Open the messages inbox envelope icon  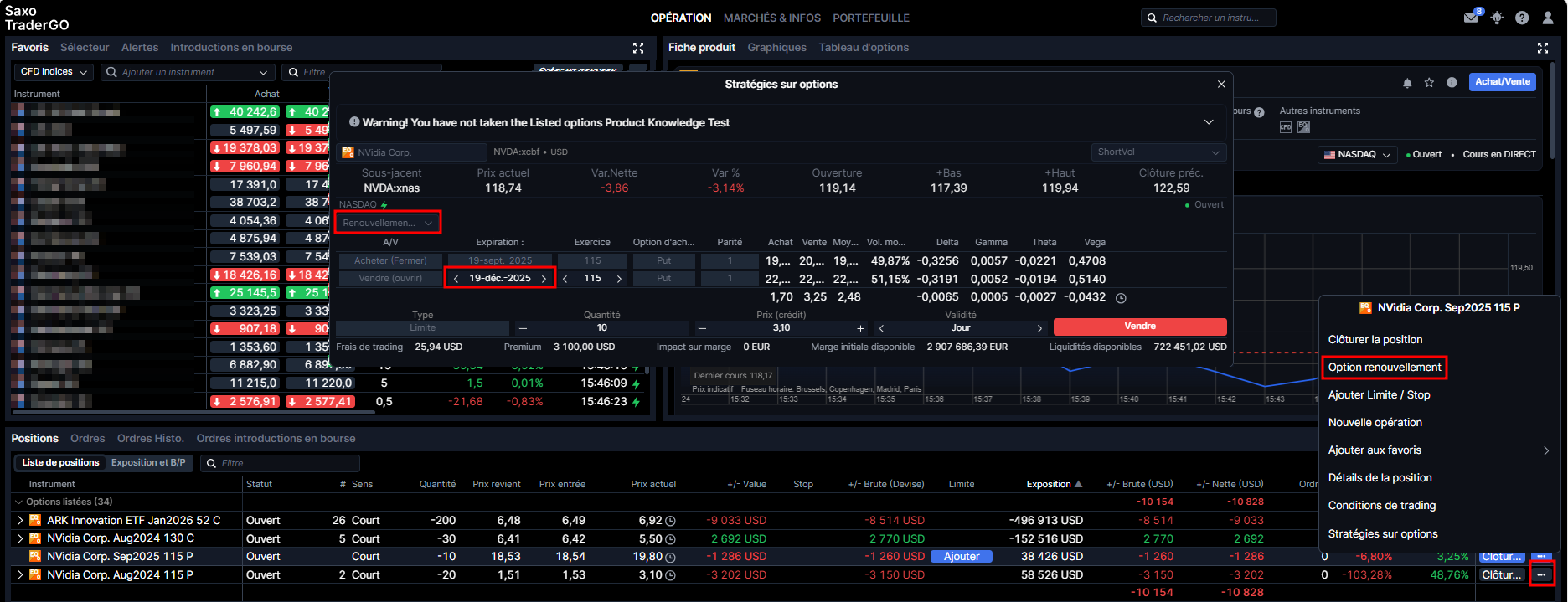[1471, 18]
